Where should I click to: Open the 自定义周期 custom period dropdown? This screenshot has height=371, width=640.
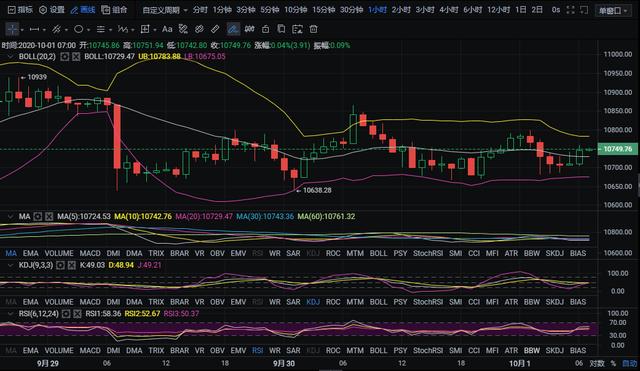point(165,10)
